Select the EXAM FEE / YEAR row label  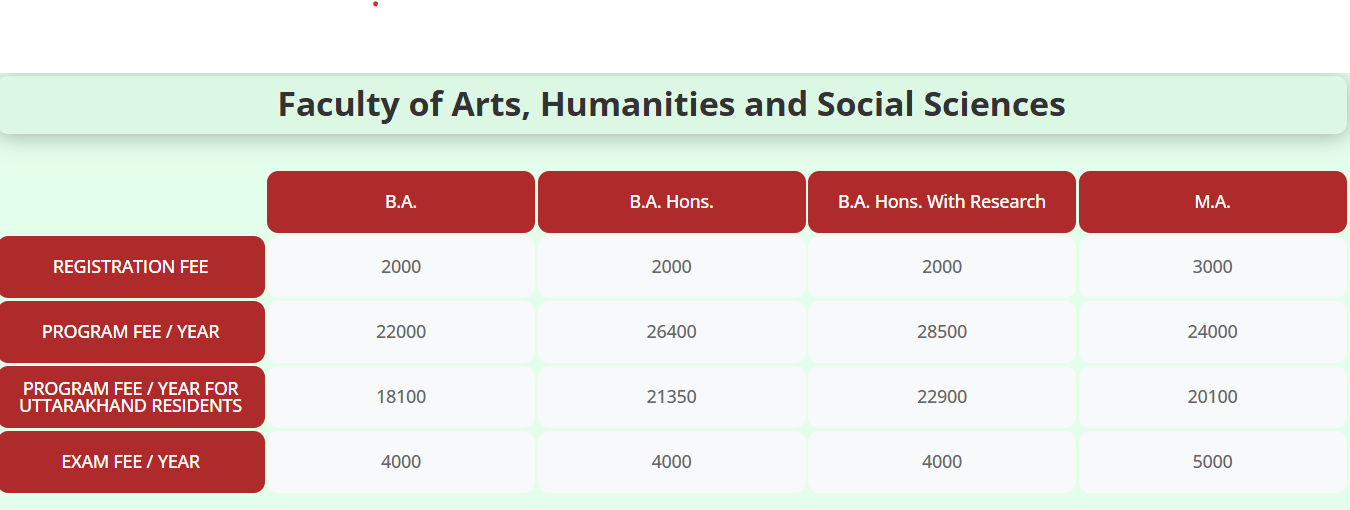[131, 462]
